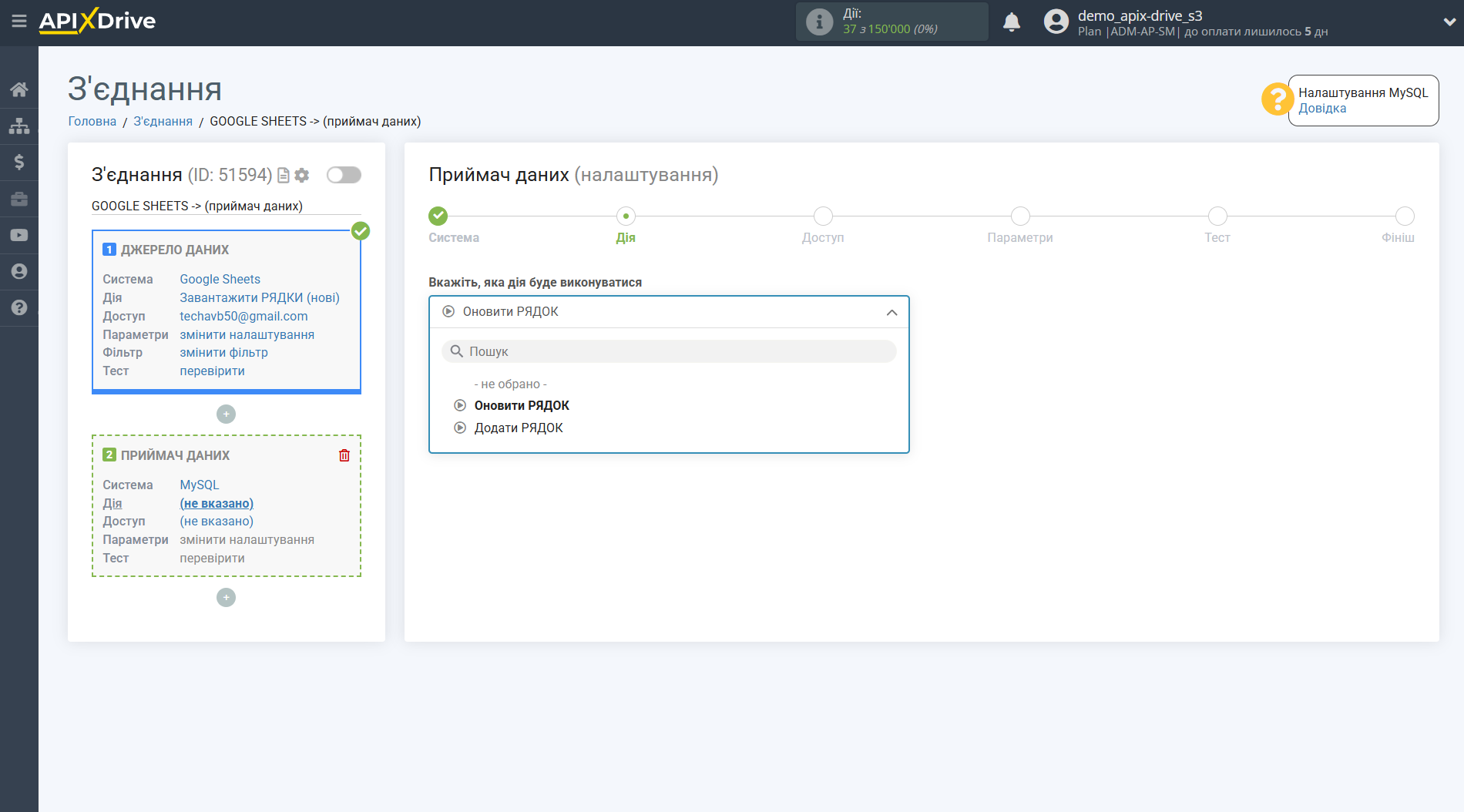
Task: Delete the data receiver block
Action: (x=344, y=455)
